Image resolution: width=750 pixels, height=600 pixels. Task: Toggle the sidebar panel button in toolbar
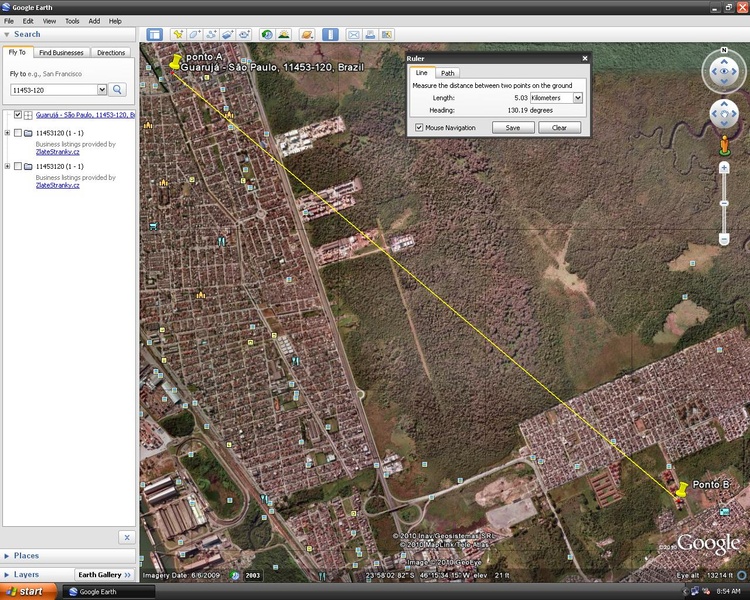click(154, 34)
